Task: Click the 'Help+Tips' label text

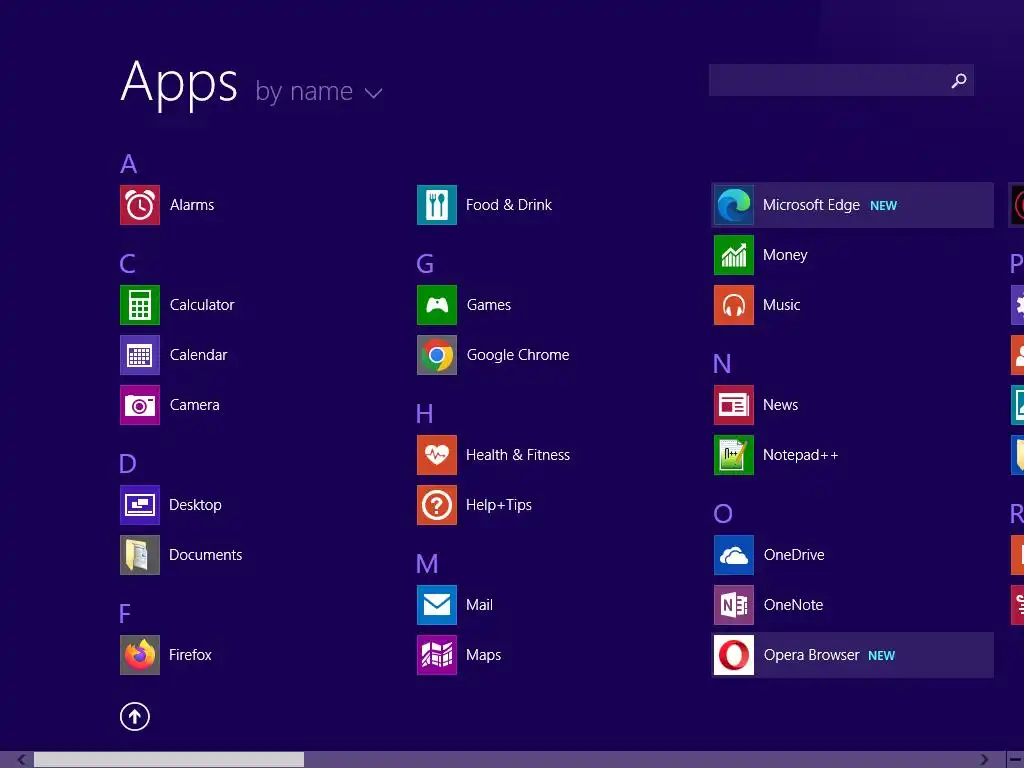Action: [499, 505]
